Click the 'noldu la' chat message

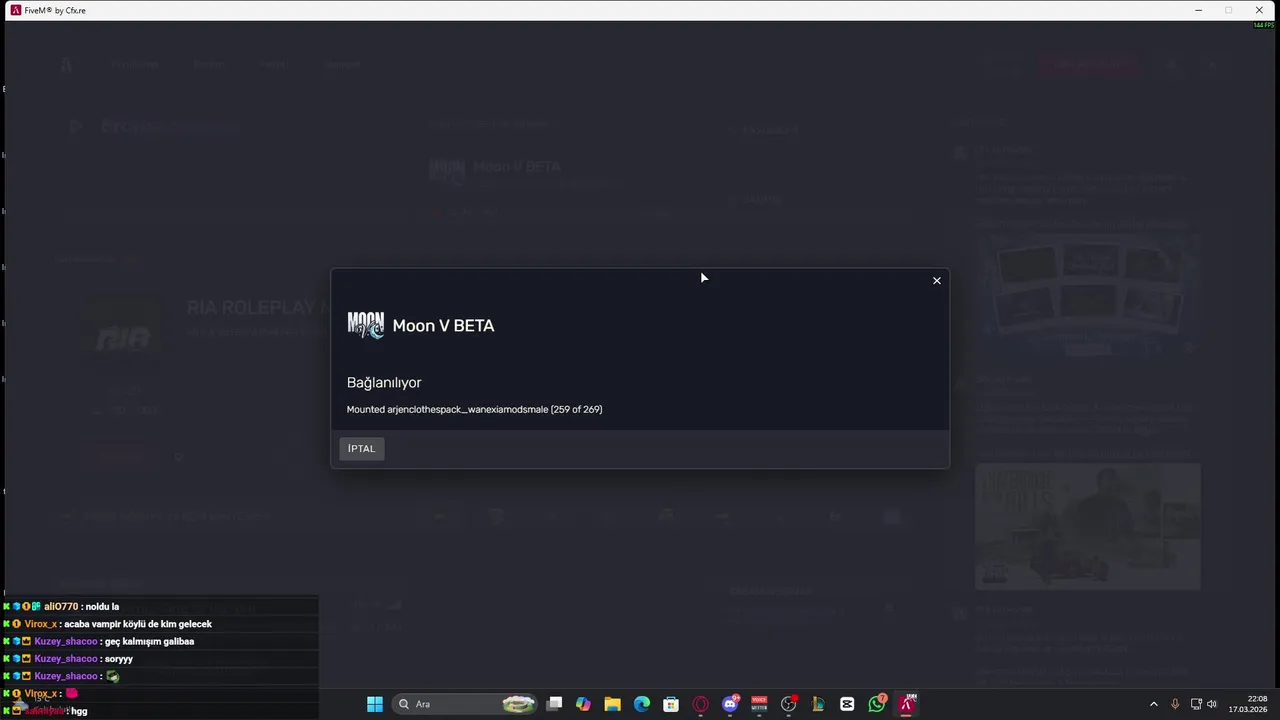coord(102,607)
